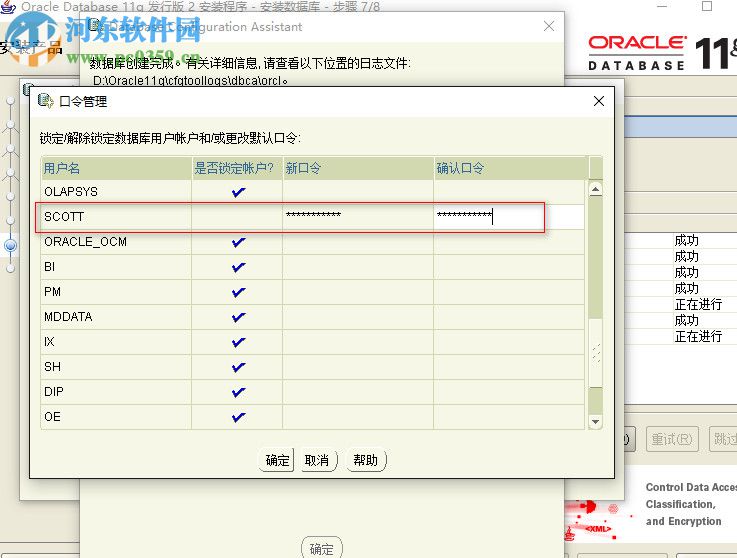Toggle the PM account lock checkmark
The height and width of the screenshot is (558, 737).
point(238,292)
